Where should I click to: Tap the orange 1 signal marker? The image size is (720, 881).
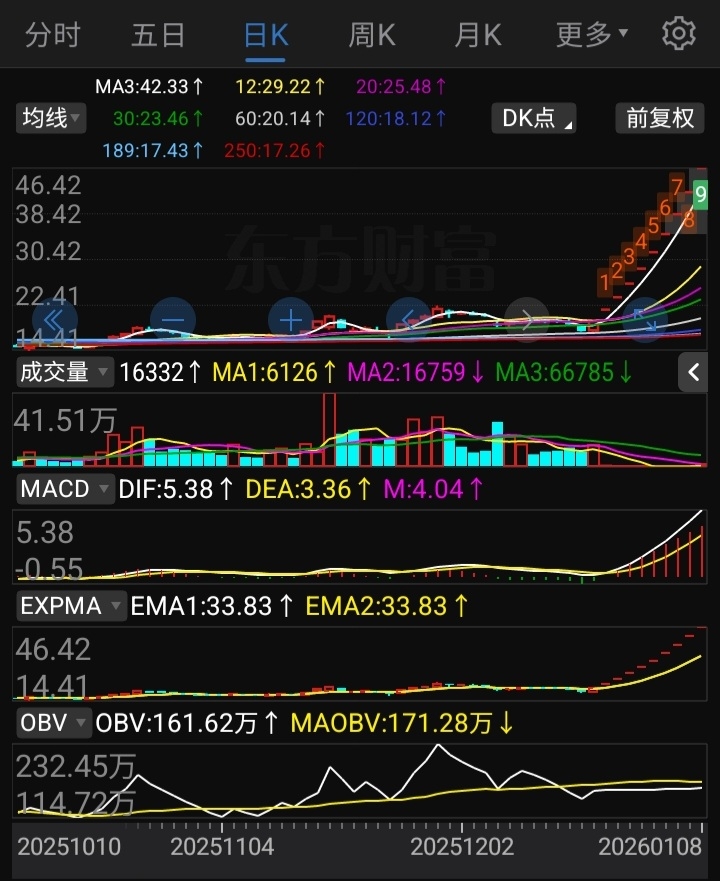click(605, 283)
